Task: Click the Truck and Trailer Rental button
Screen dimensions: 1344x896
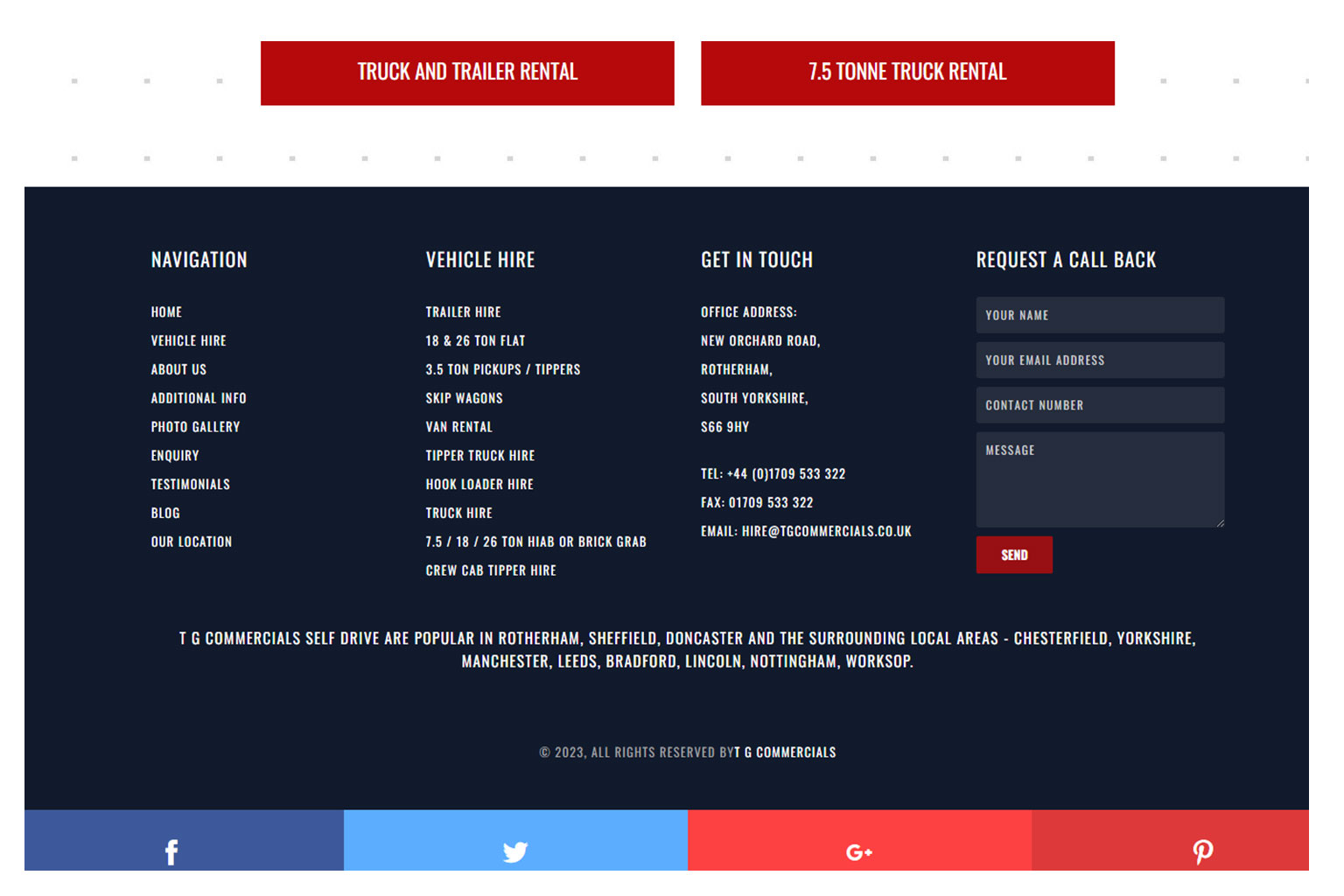Action: pos(467,73)
